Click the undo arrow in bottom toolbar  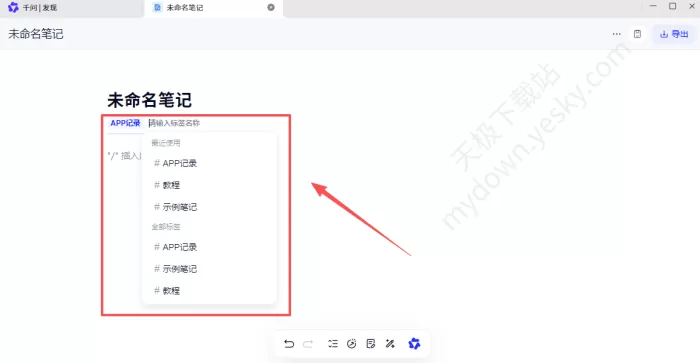[x=289, y=344]
